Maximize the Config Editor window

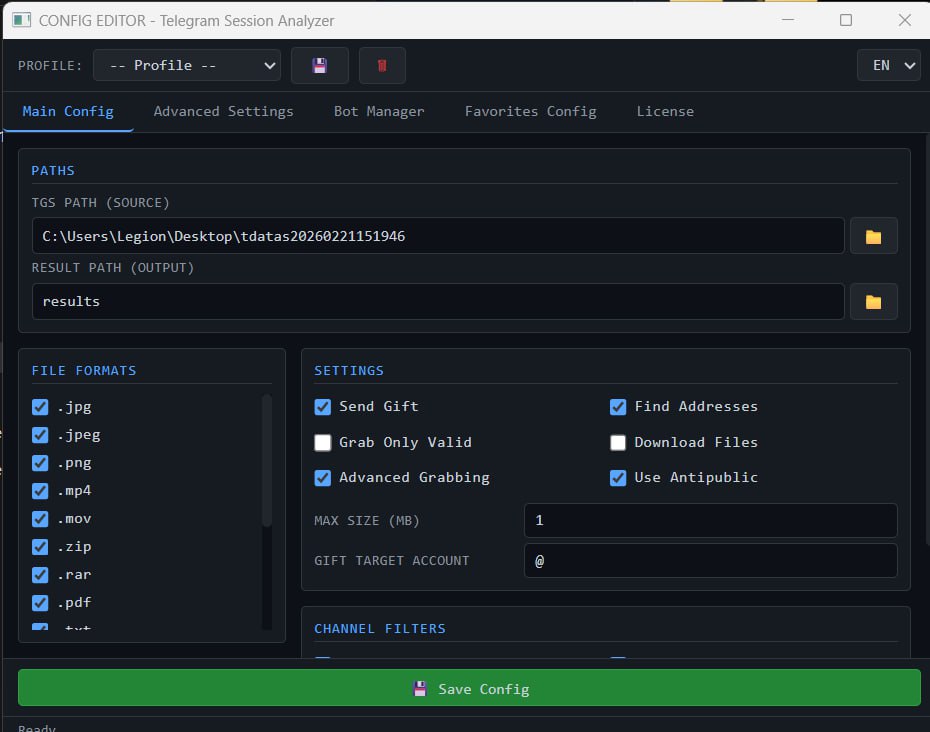point(846,20)
